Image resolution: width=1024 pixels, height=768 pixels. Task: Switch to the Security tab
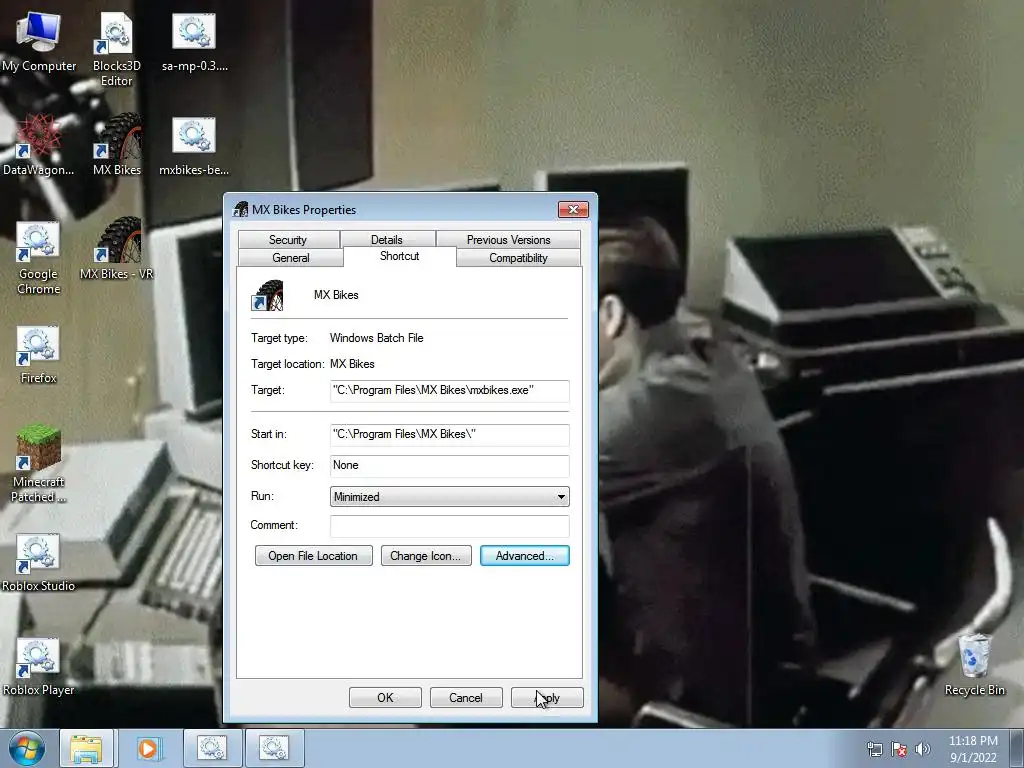click(288, 240)
